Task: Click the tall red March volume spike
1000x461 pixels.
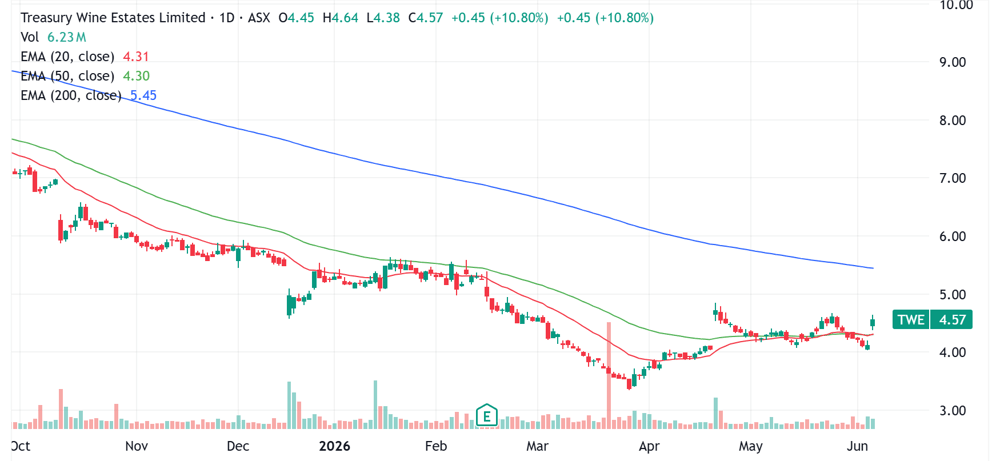Action: point(609,375)
